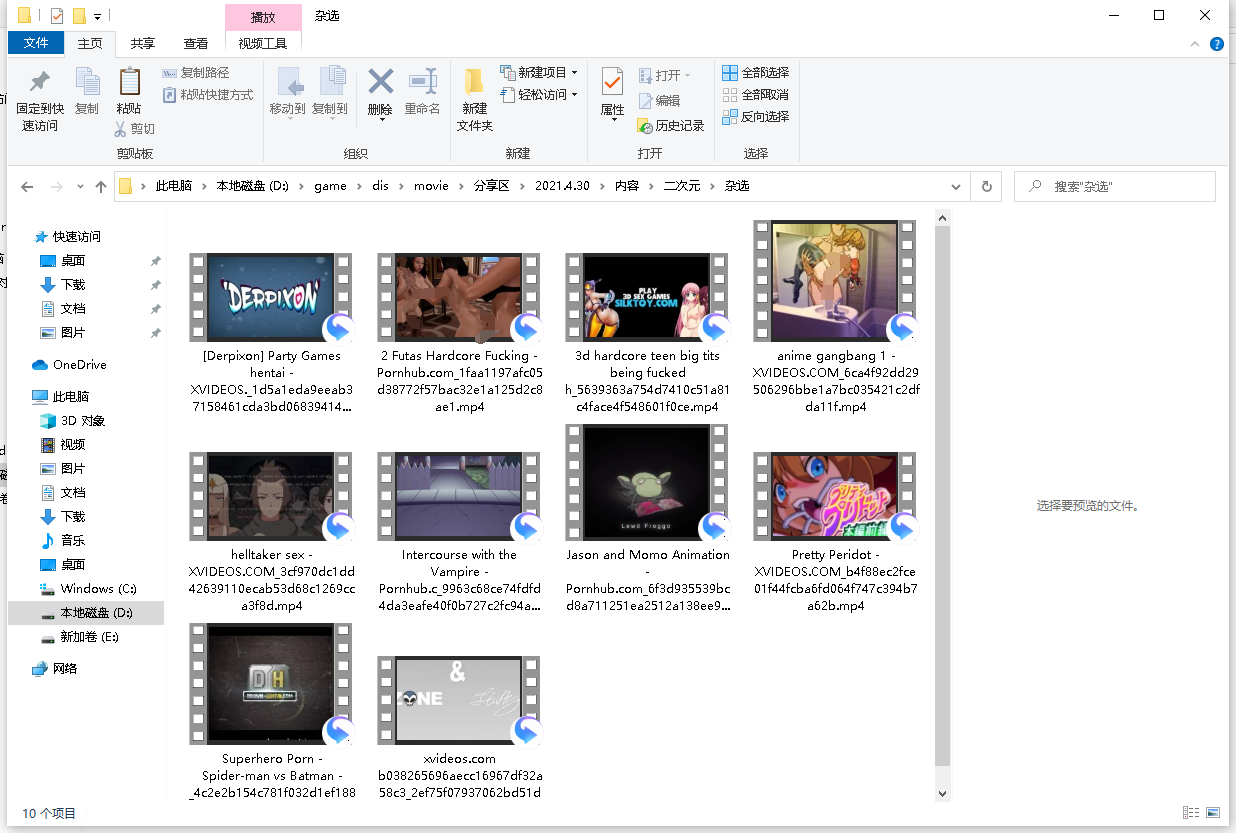Go to movie folder in breadcrumb

431,187
